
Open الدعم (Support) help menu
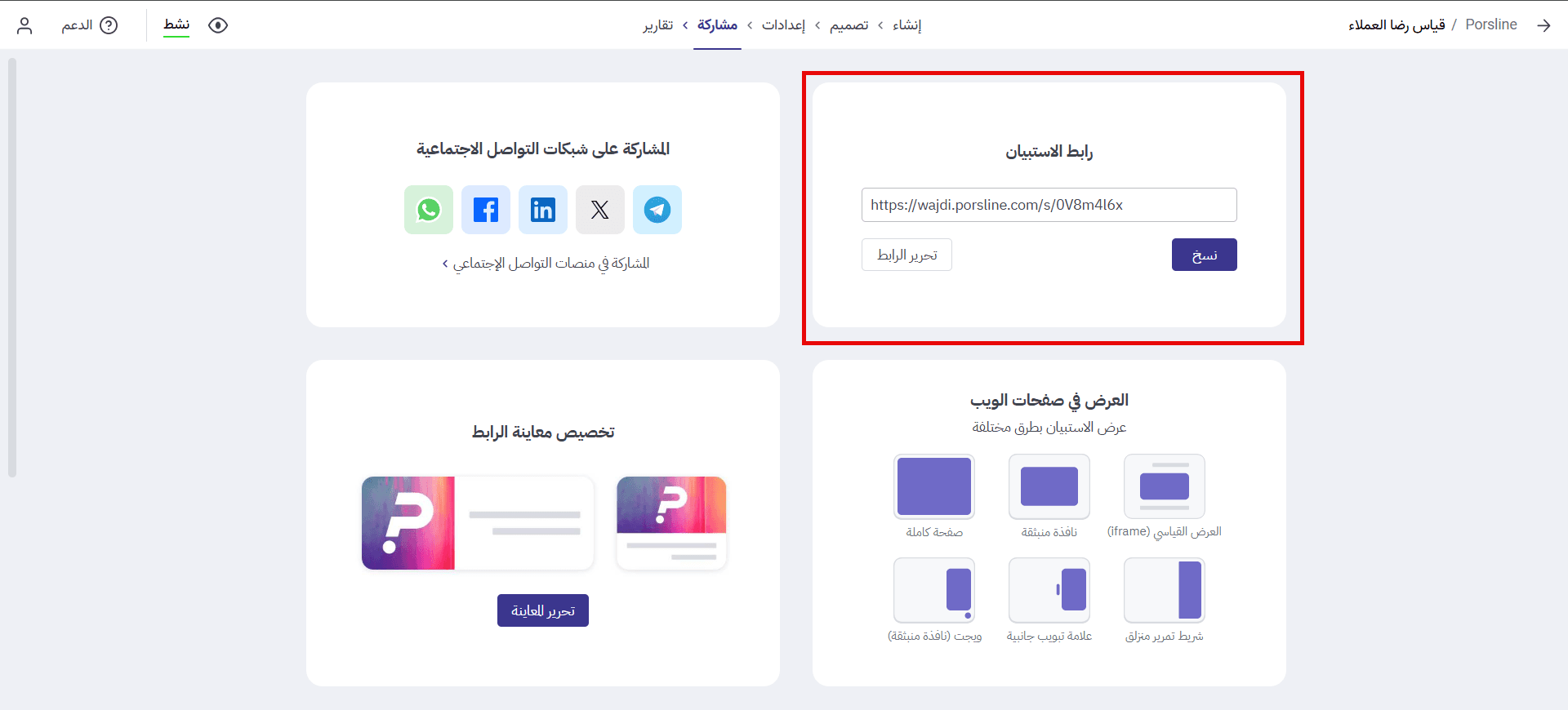(90, 25)
